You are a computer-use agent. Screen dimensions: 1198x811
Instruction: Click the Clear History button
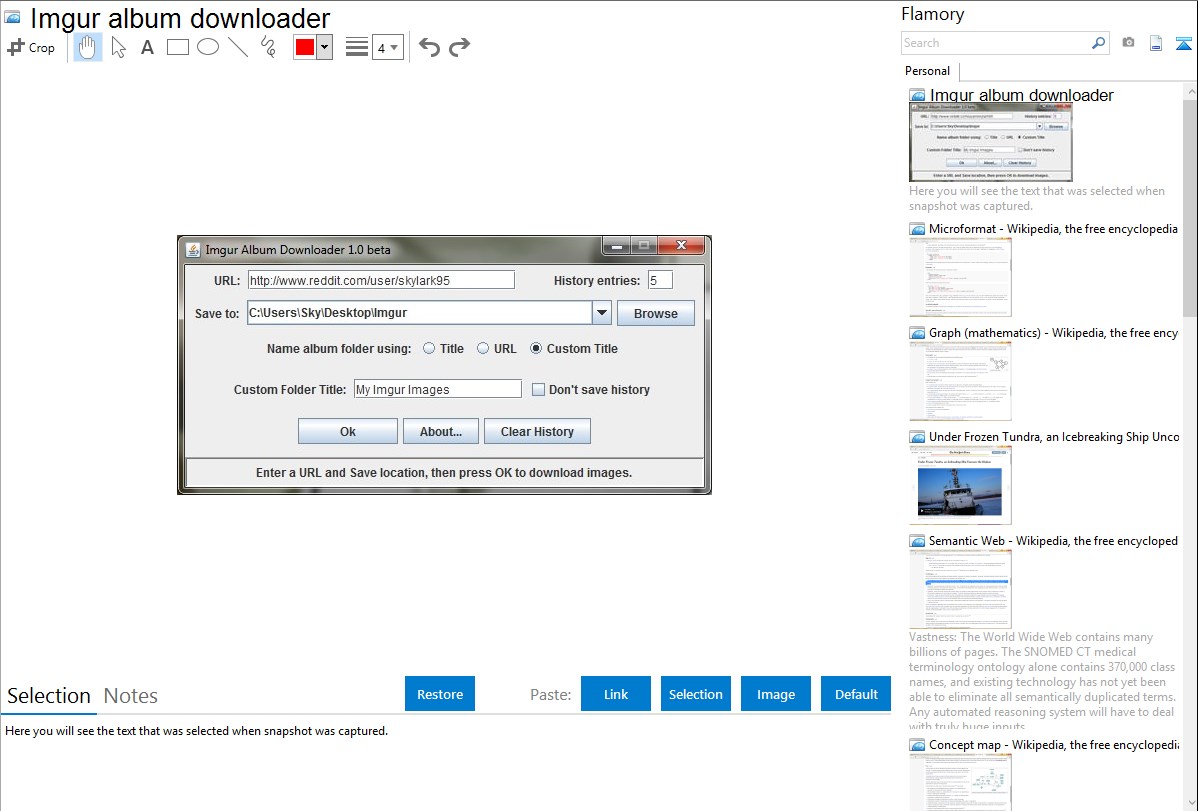[x=537, y=431]
